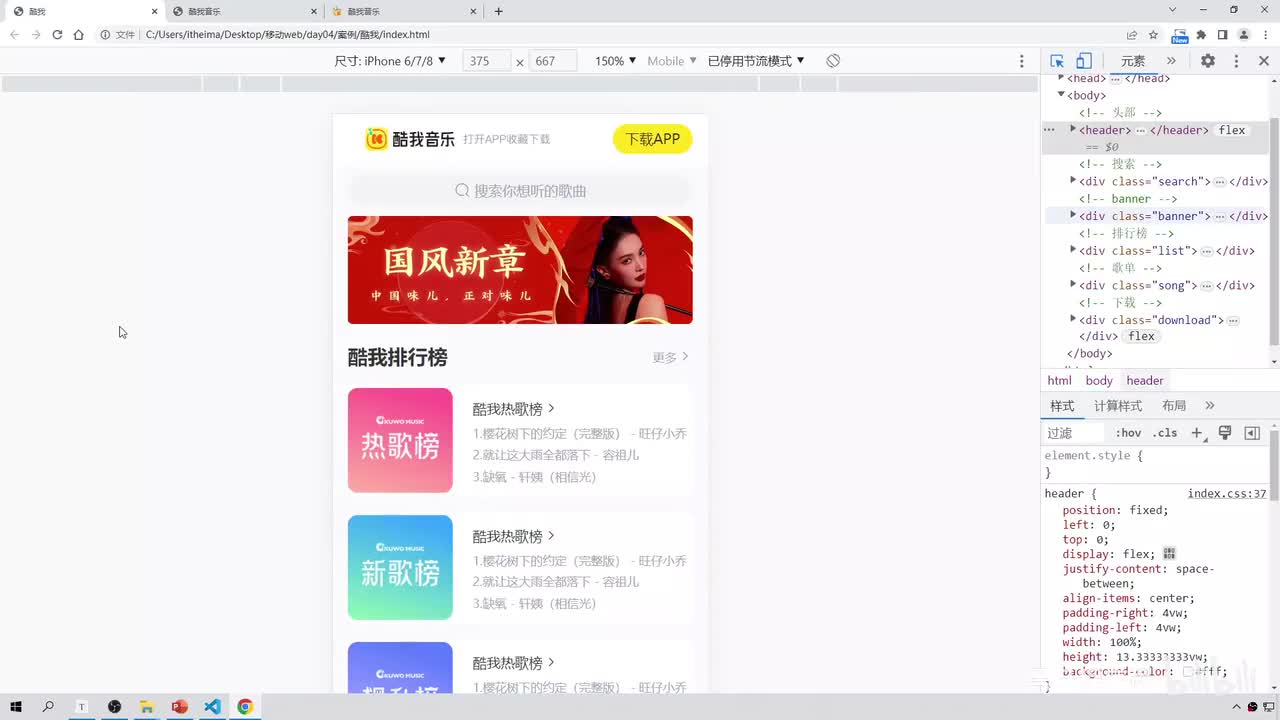
Task: Toggle the .cls class editor button
Action: pos(1165,433)
